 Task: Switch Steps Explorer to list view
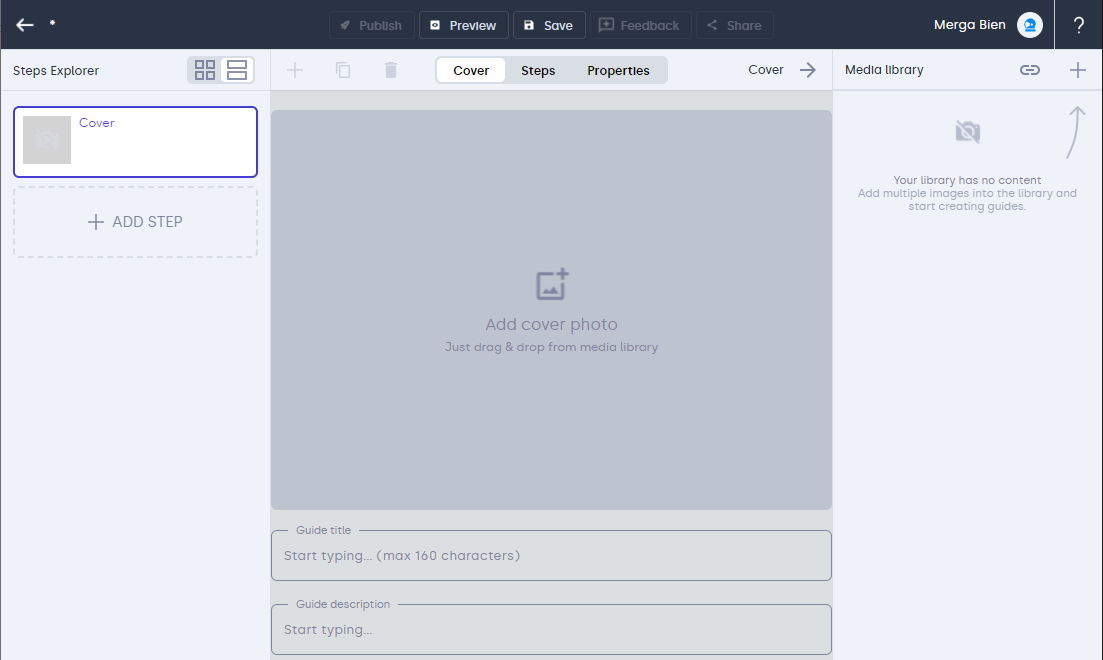237,70
